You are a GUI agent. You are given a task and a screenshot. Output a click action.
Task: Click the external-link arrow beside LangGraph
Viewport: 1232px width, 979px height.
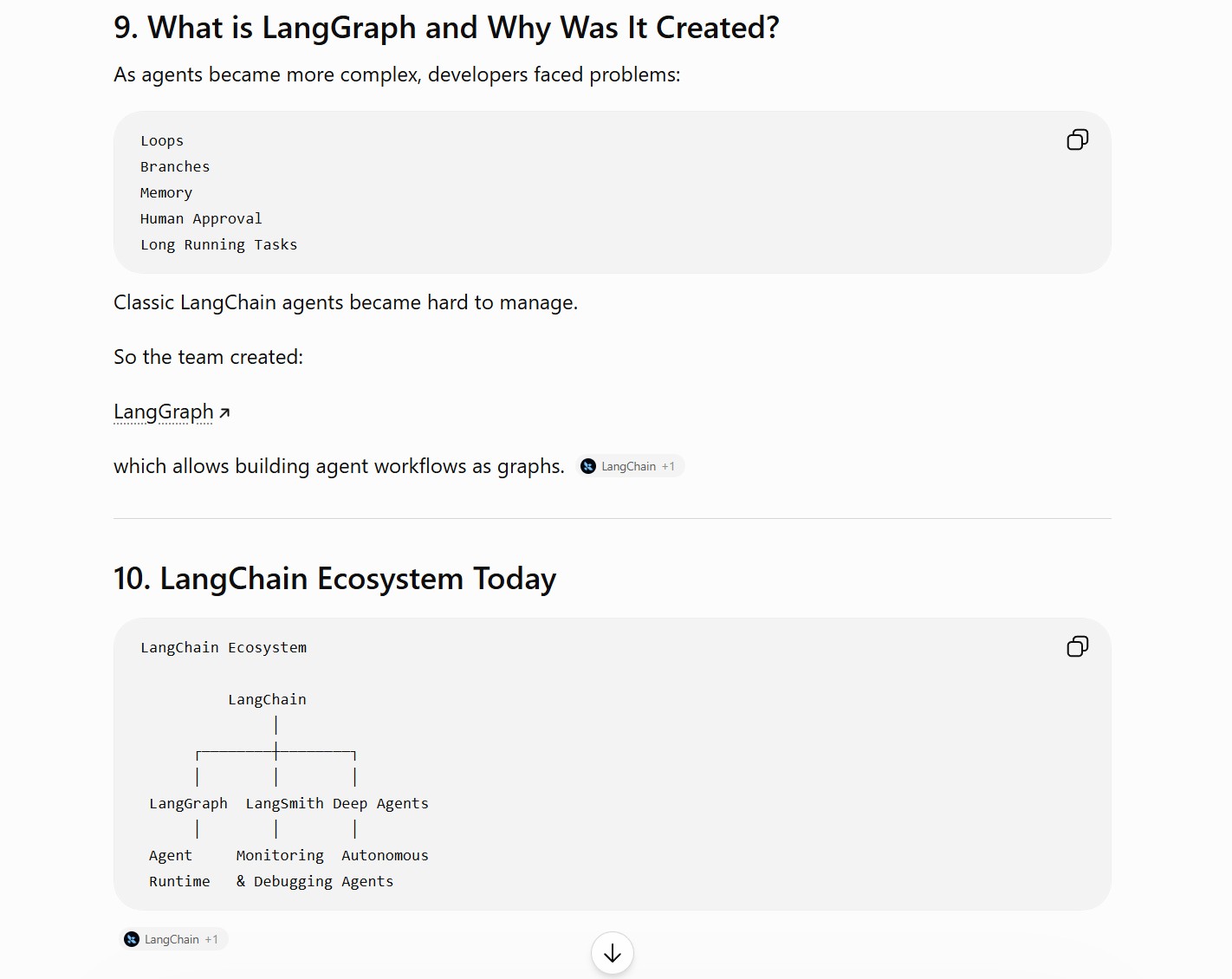coord(224,413)
